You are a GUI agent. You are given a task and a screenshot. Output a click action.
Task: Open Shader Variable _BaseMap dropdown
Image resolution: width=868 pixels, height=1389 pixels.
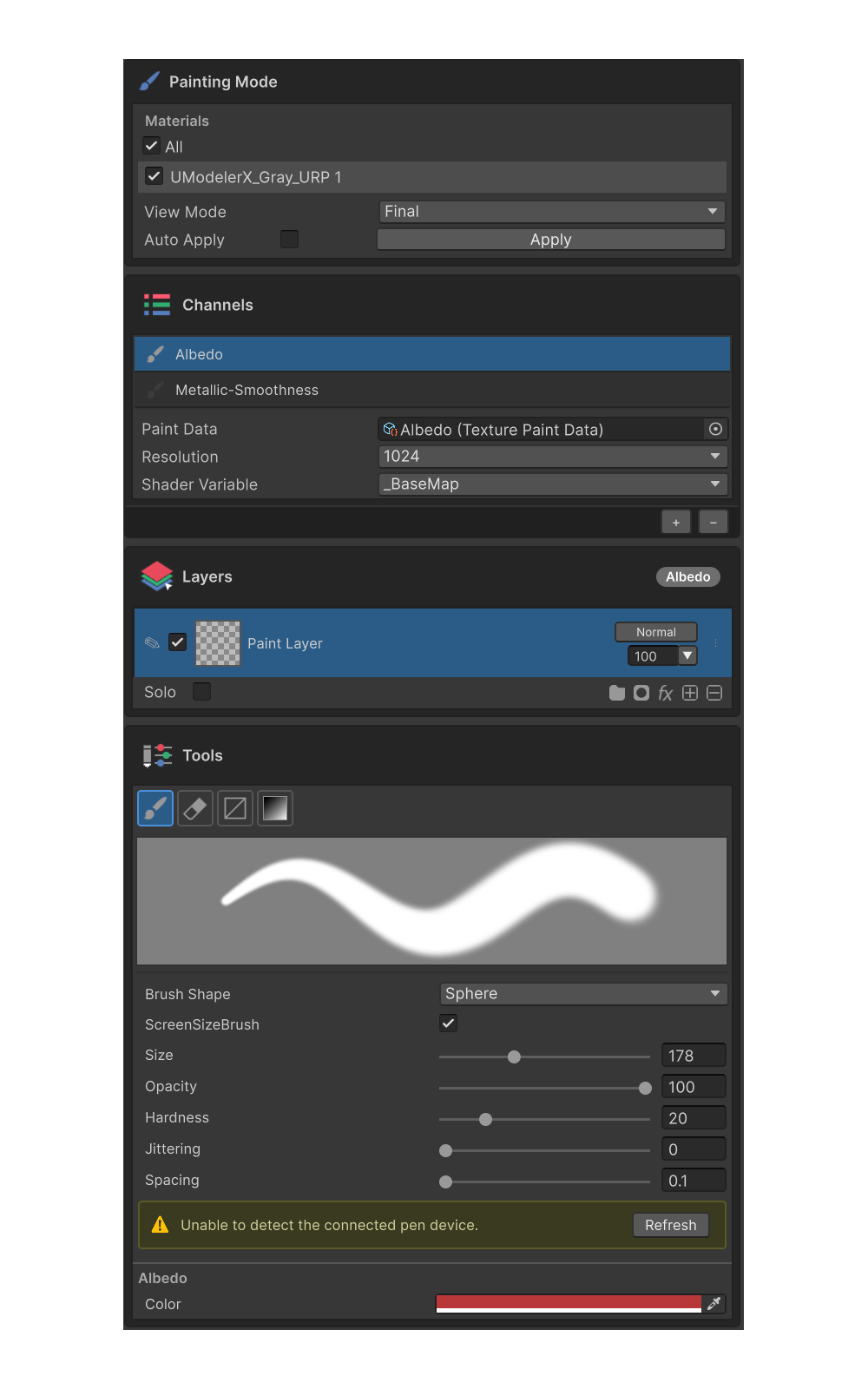coord(553,484)
